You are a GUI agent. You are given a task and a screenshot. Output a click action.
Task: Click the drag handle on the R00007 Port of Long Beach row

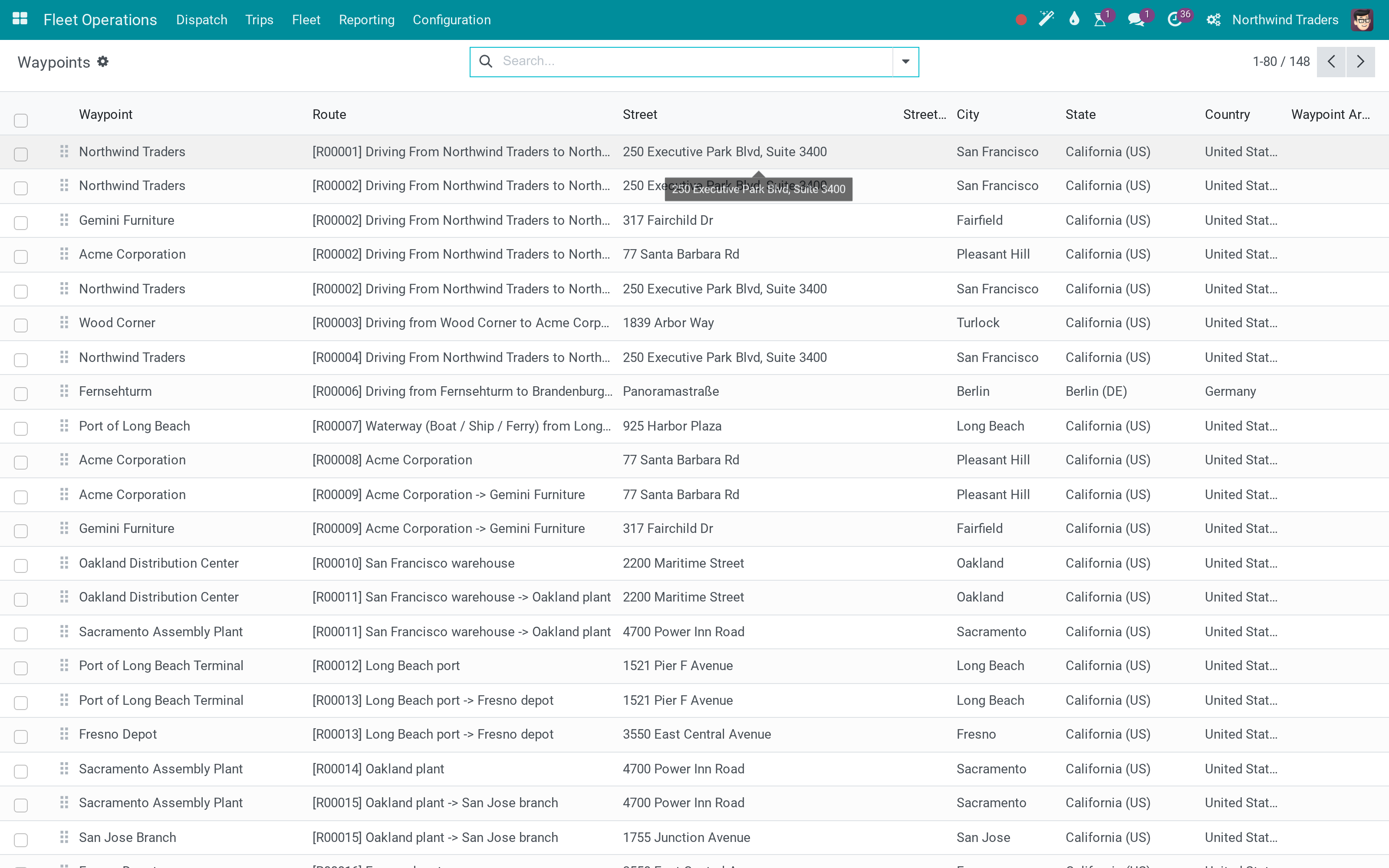[64, 425]
